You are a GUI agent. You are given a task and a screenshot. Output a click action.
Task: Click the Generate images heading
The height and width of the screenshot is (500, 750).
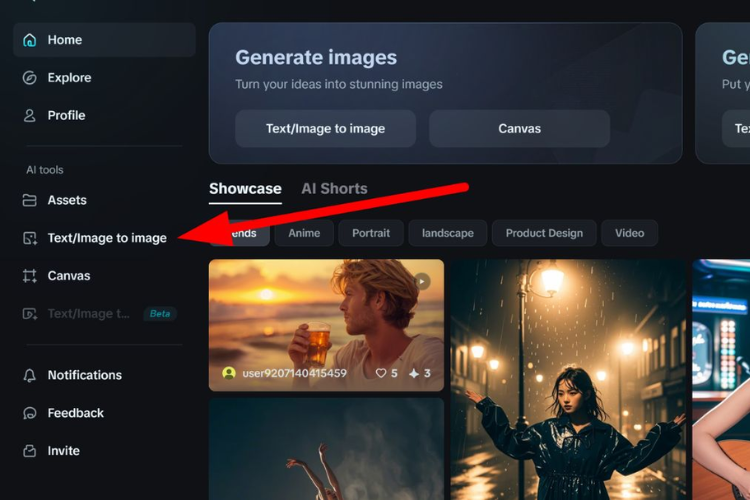316,57
